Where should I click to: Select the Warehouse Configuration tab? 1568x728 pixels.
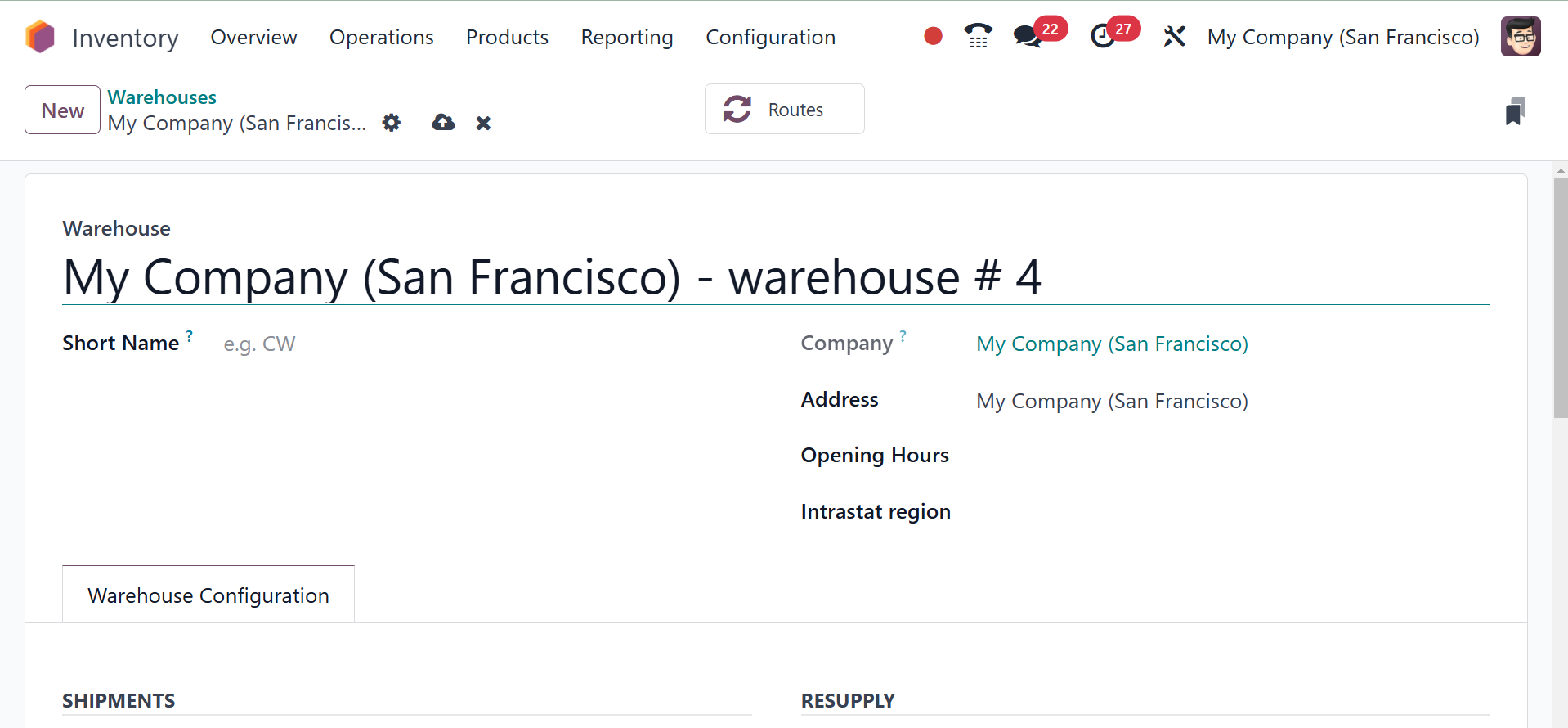click(208, 595)
